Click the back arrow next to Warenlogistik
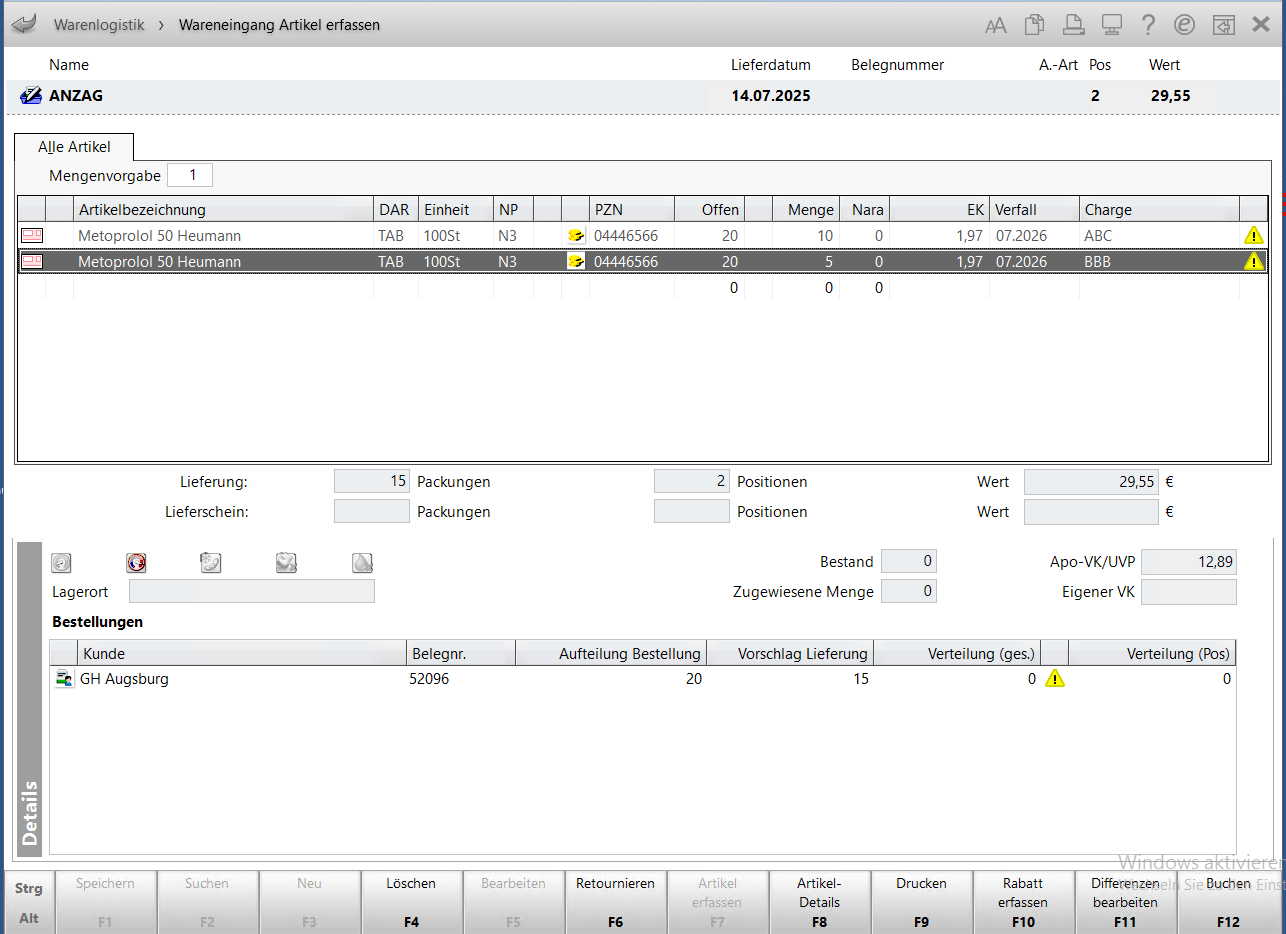 click(x=22, y=24)
